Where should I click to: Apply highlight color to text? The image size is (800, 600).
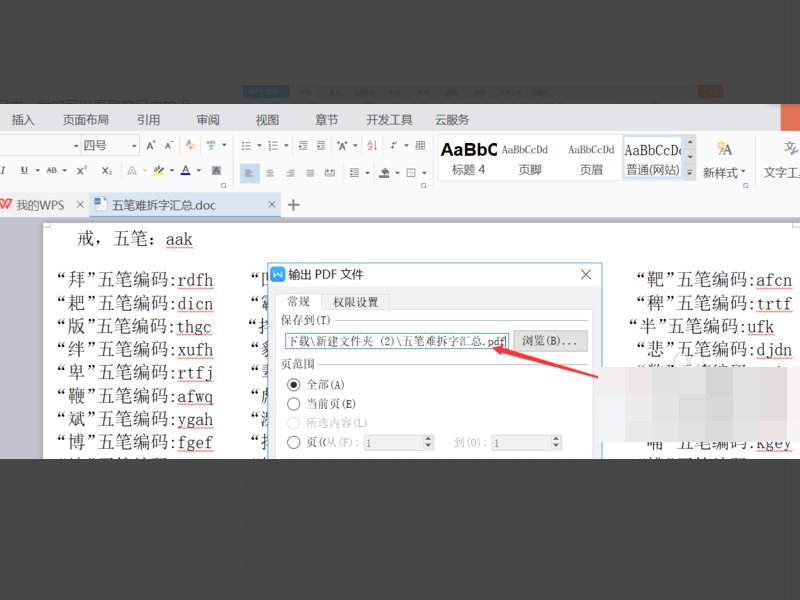(160, 170)
